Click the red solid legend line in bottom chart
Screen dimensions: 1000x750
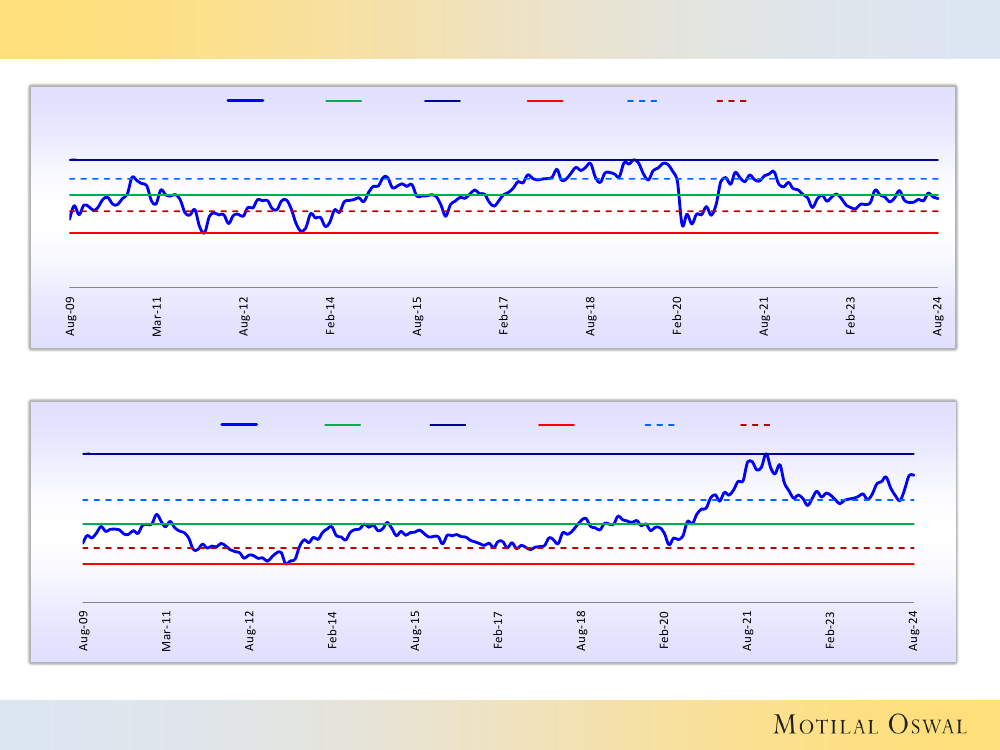click(x=556, y=425)
